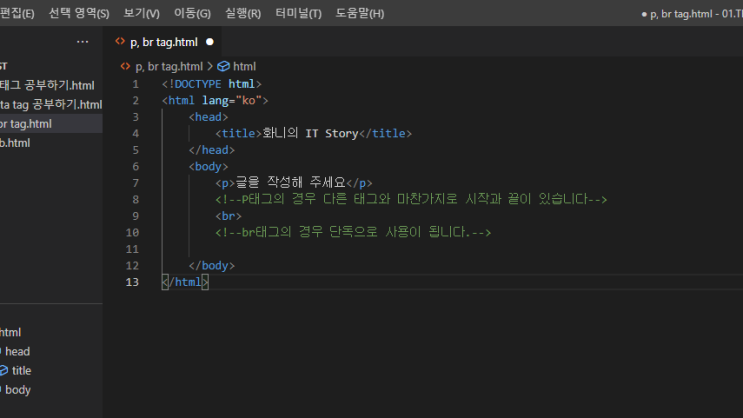The image size is (743, 418).
Task: Click the breadcrumb html symbol cube icon
Action: coord(223,66)
